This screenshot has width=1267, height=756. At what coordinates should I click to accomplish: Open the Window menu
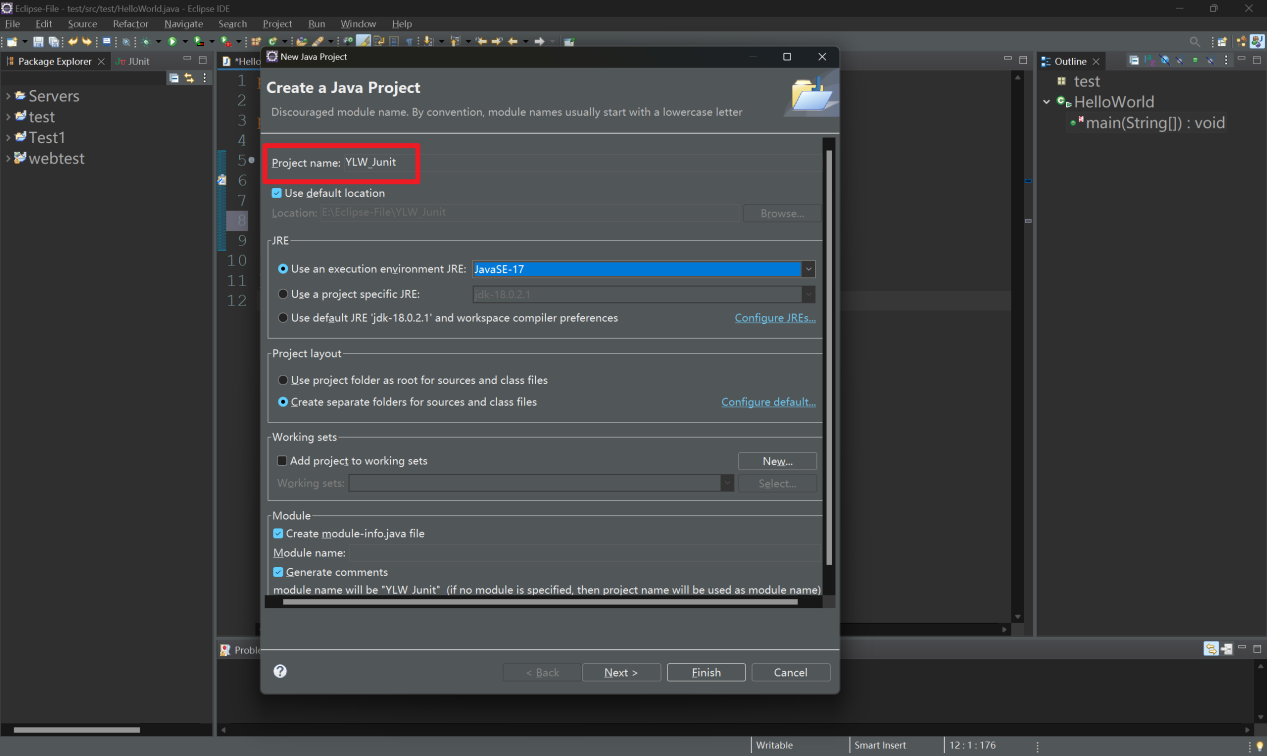(358, 24)
